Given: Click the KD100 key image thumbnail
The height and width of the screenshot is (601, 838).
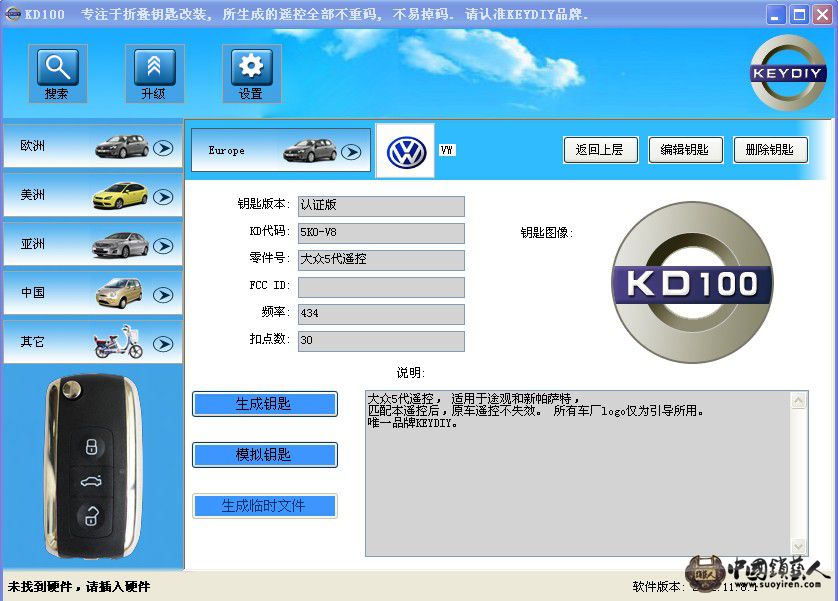Looking at the screenshot, I should click(x=693, y=283).
